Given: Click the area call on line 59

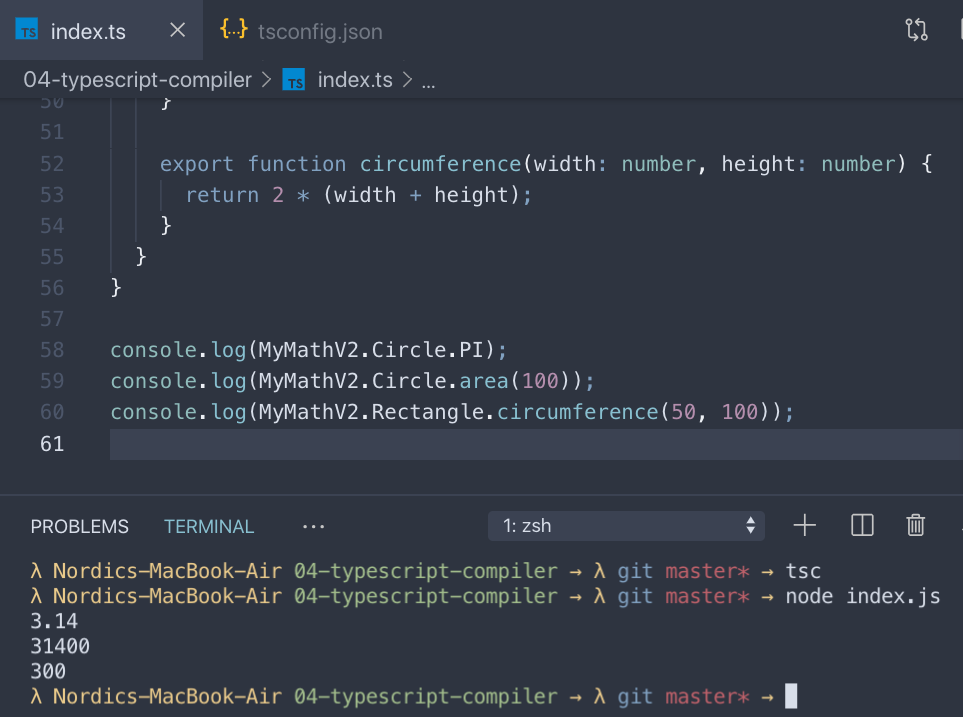Looking at the screenshot, I should click(484, 381).
